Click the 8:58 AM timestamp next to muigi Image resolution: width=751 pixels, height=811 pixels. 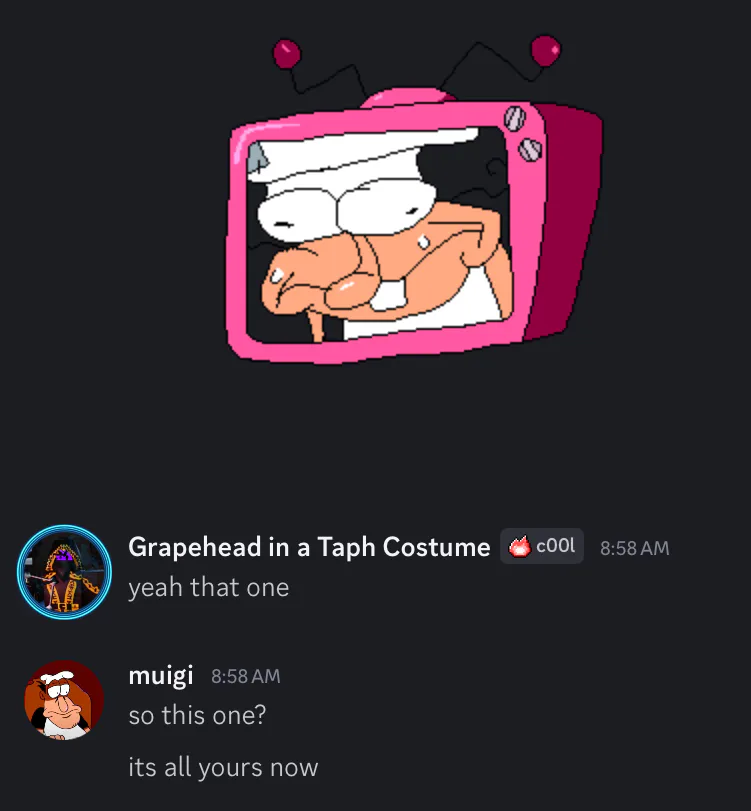pos(246,677)
